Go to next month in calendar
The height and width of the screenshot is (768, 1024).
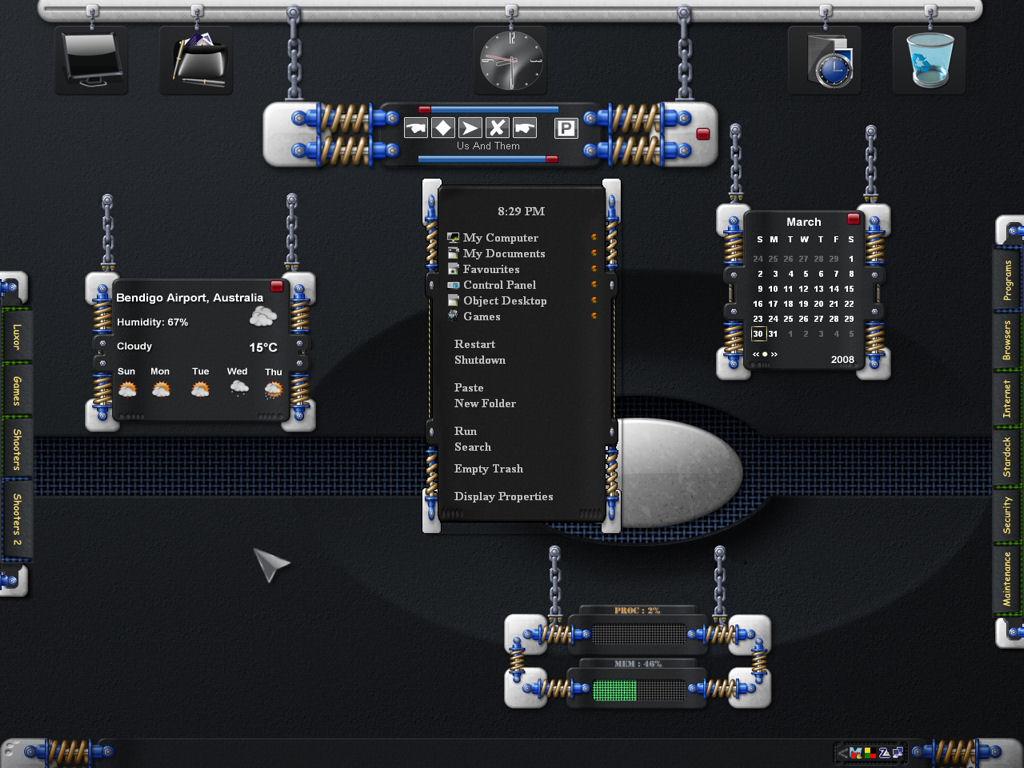pos(774,354)
